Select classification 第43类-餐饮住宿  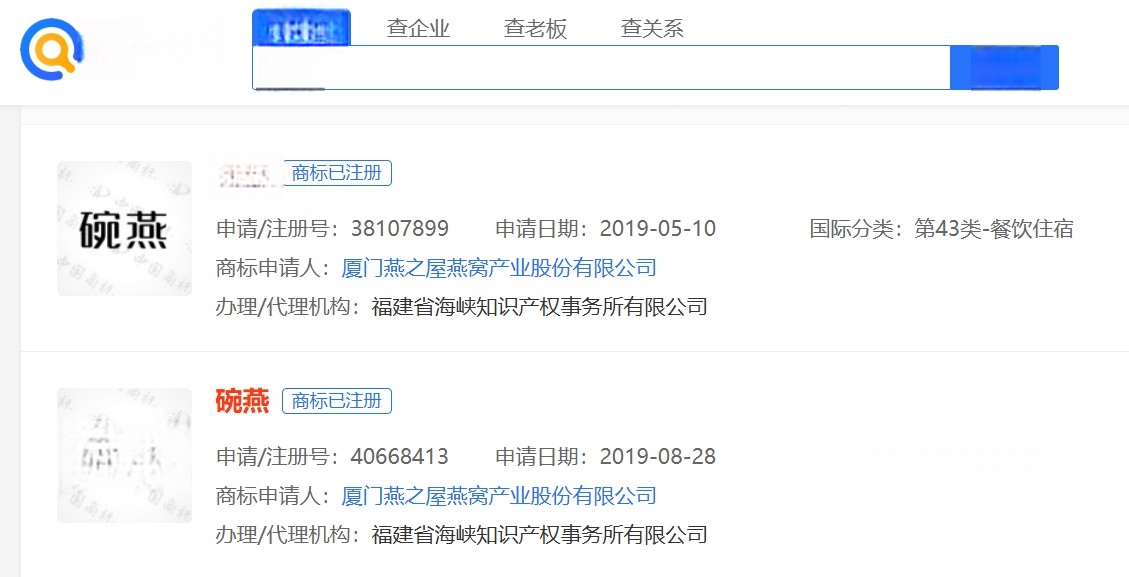(994, 229)
